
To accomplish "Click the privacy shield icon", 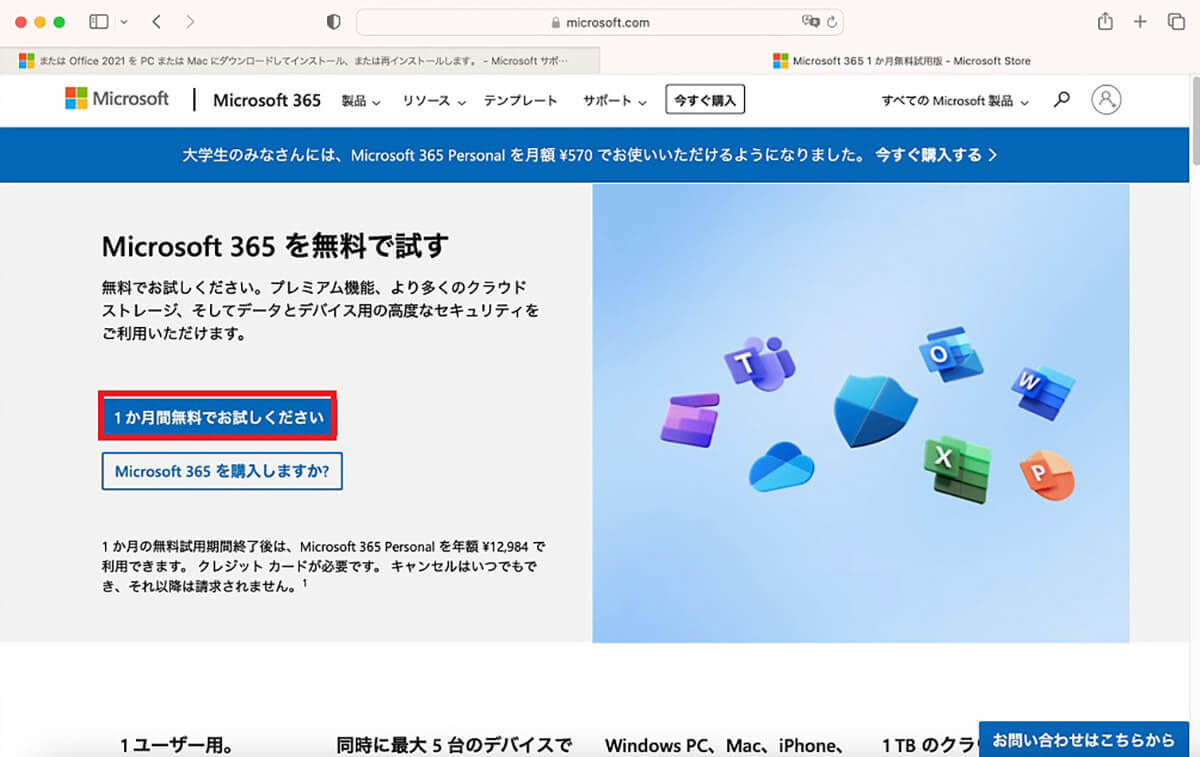I will point(334,22).
